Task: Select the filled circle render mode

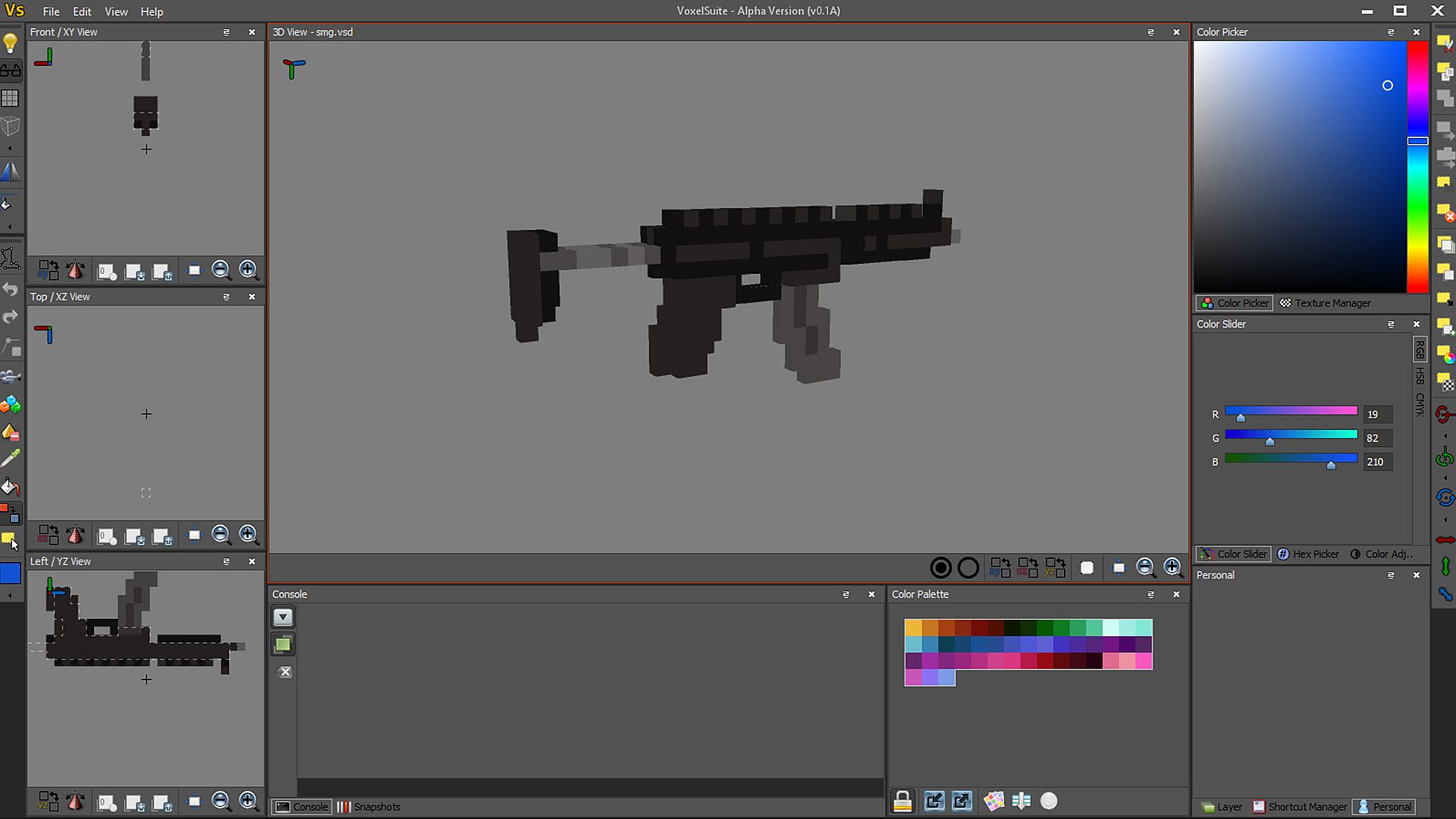Action: 940,567
